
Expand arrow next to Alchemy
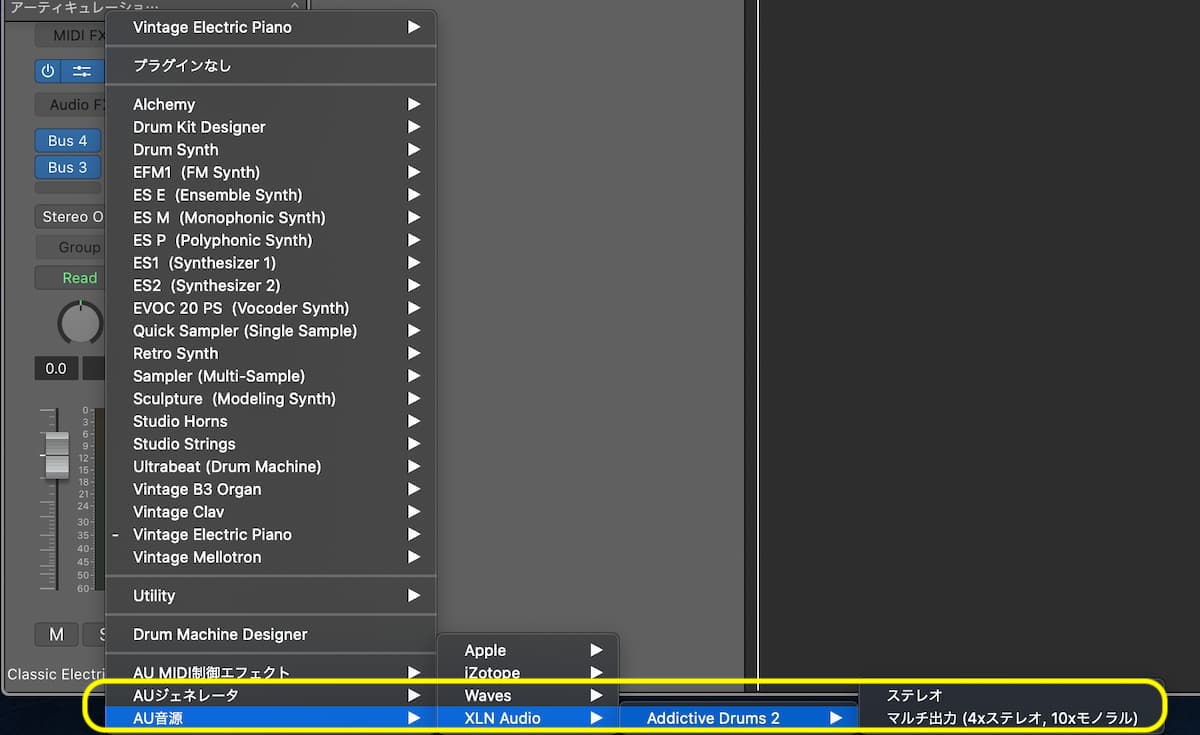414,104
